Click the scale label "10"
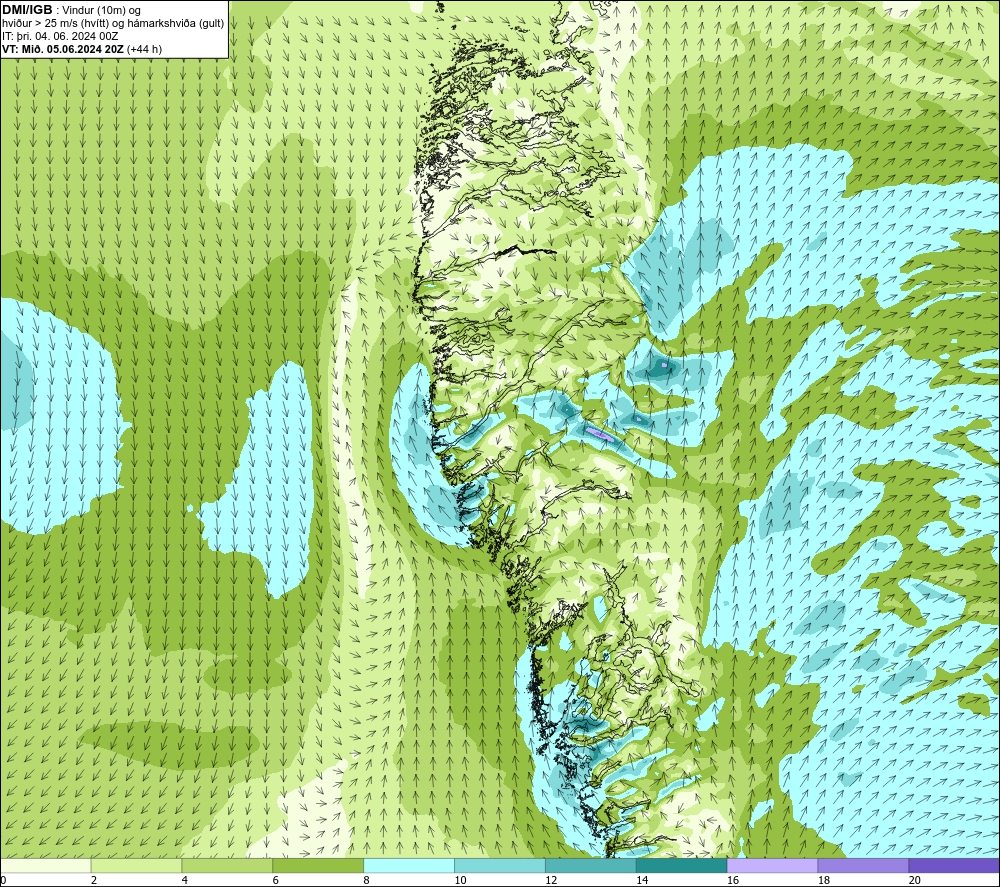 coord(460,881)
